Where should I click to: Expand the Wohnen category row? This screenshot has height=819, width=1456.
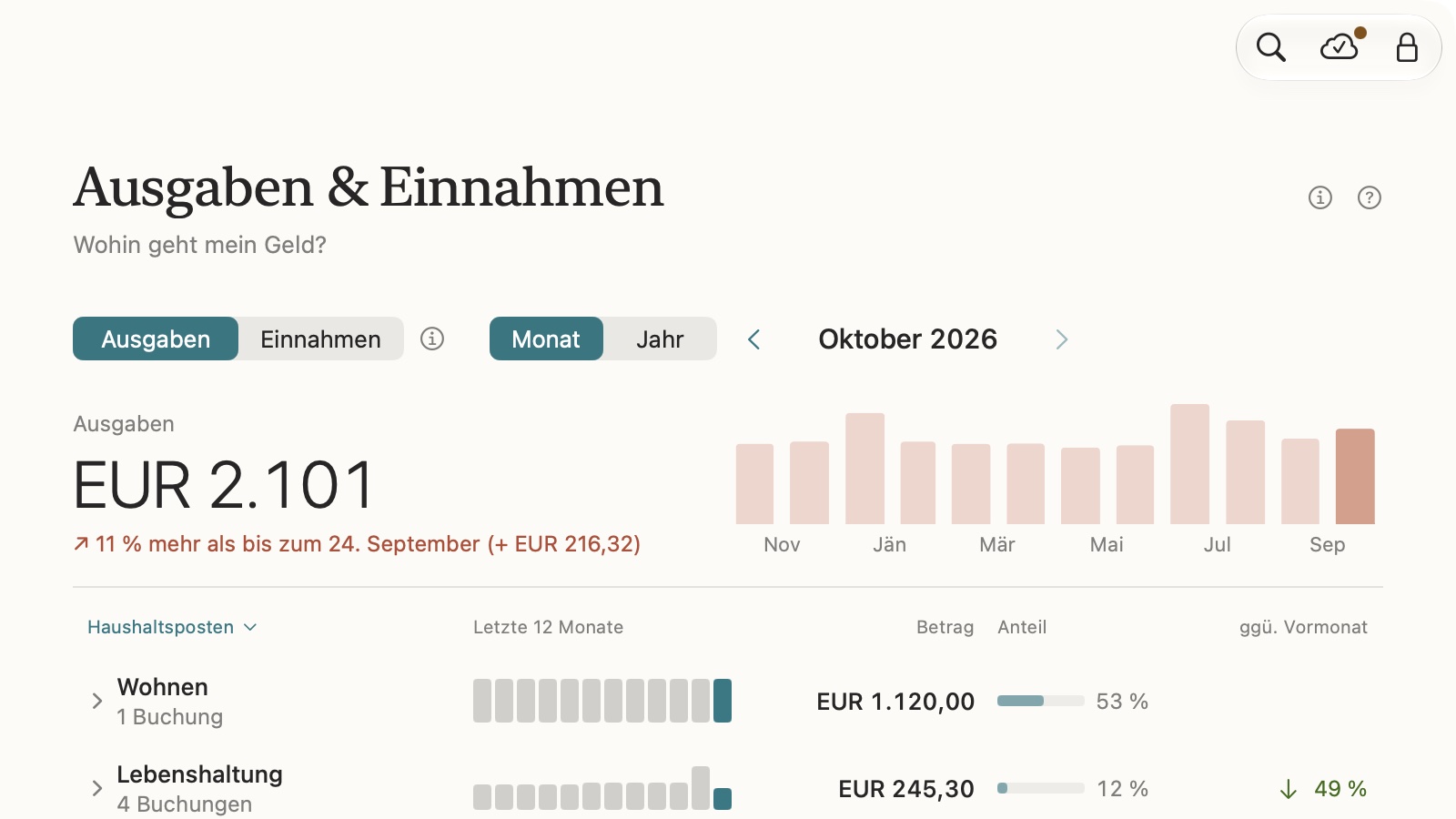pyautogui.click(x=97, y=701)
